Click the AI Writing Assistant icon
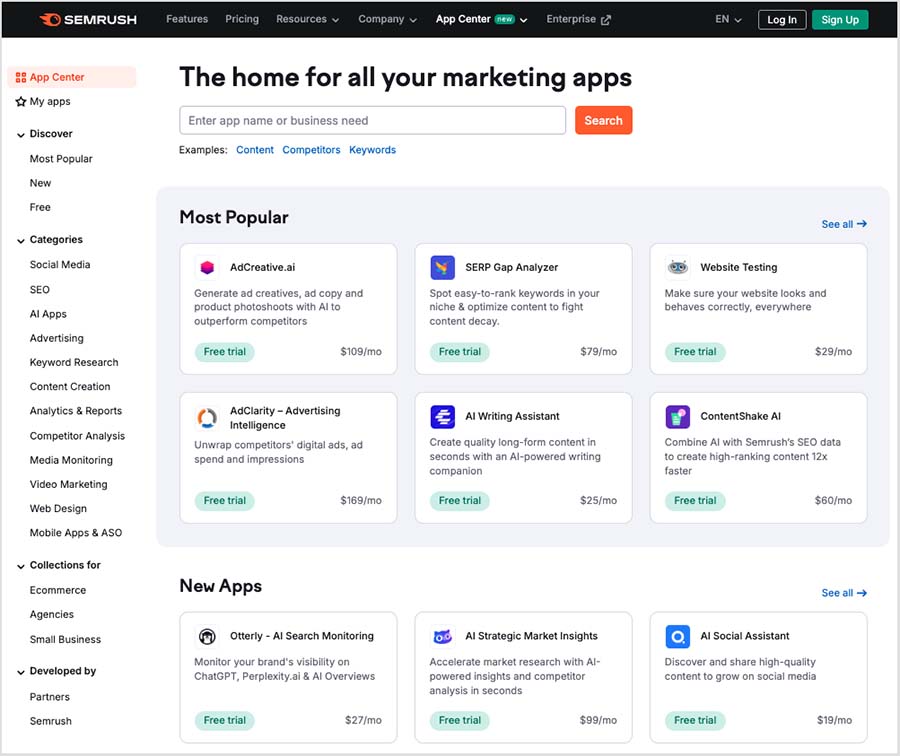 (443, 417)
